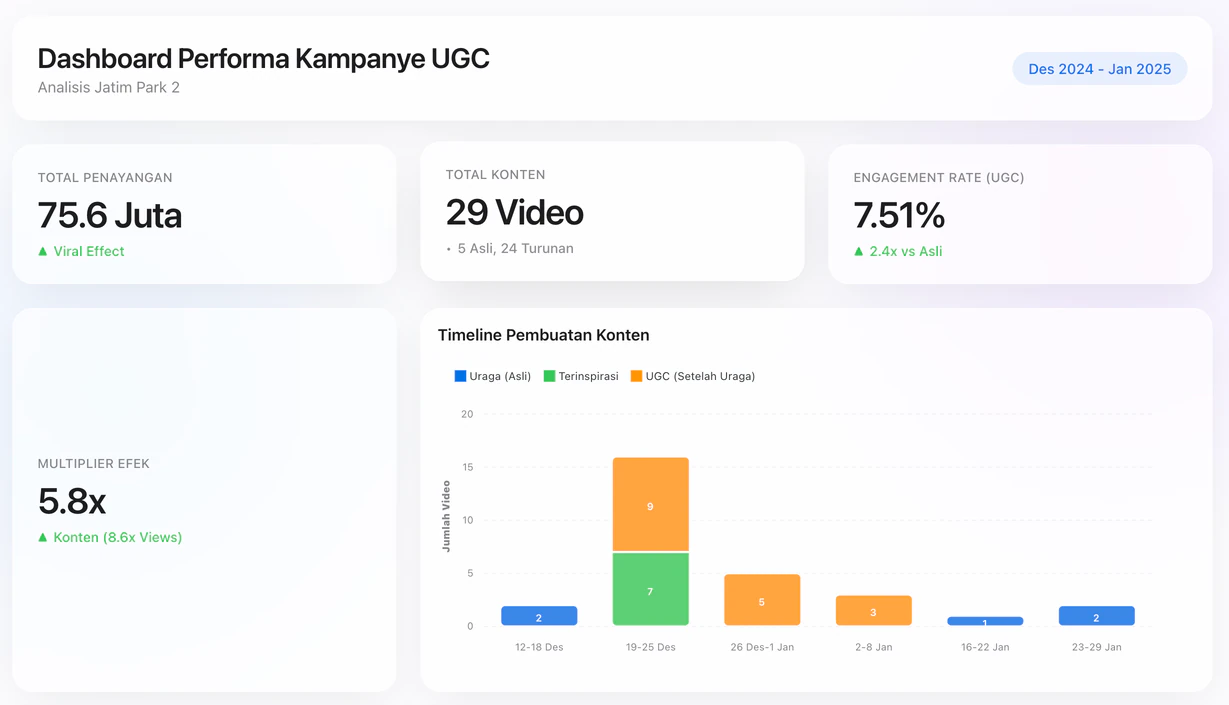Screen dimensions: 1229x705
Task: Click the 20 tick on the y-axis
Action: (467, 414)
